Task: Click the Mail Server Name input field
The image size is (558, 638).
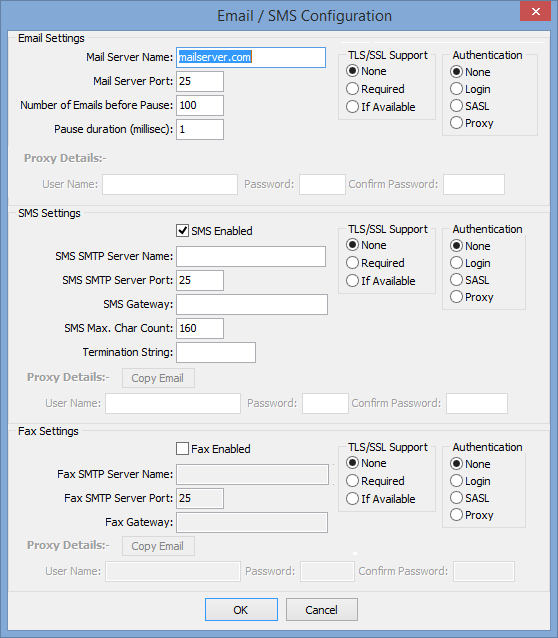Action: point(251,57)
